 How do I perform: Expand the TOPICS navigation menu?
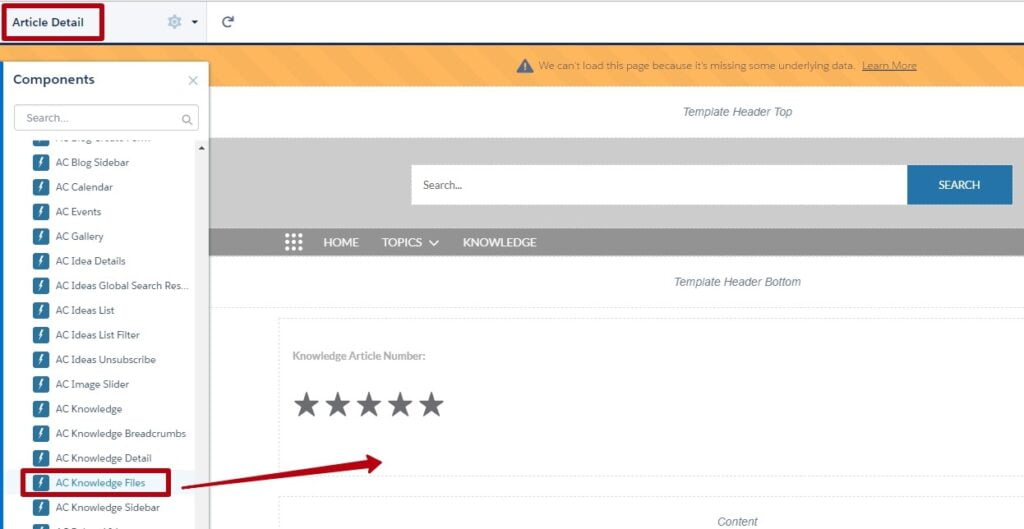410,242
